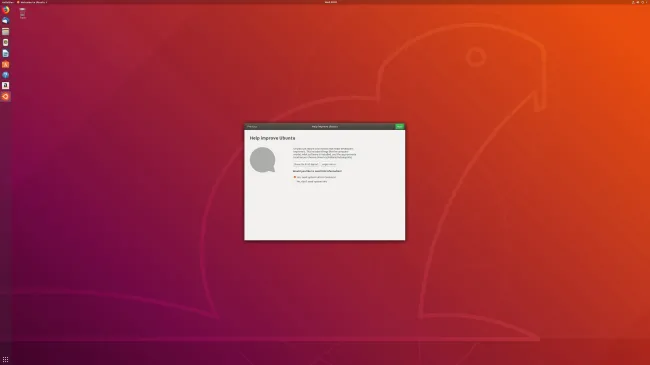The height and width of the screenshot is (365, 650).
Task: Launch Firefox from the dock
Action: 5,10
